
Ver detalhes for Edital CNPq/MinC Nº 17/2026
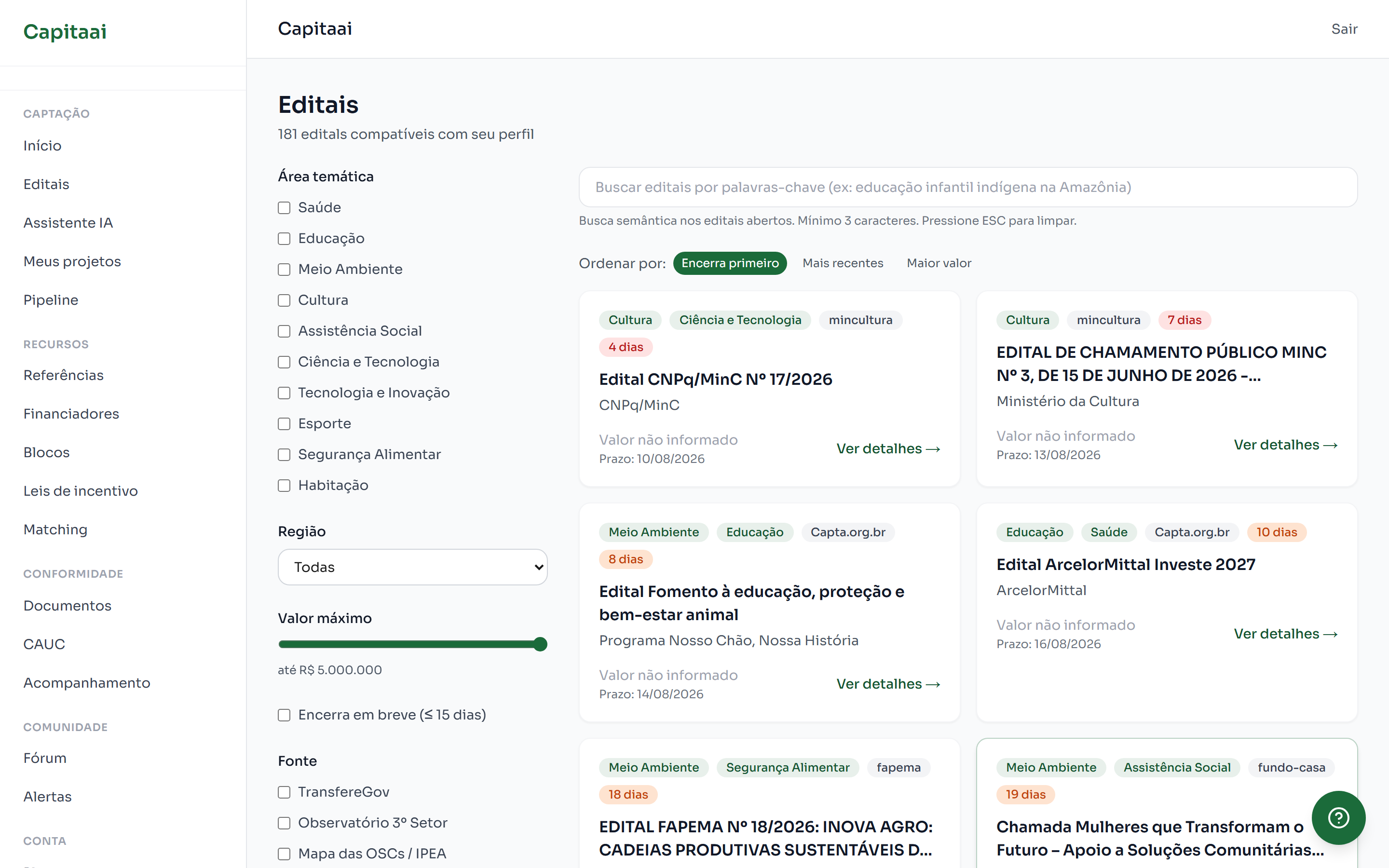click(x=888, y=448)
